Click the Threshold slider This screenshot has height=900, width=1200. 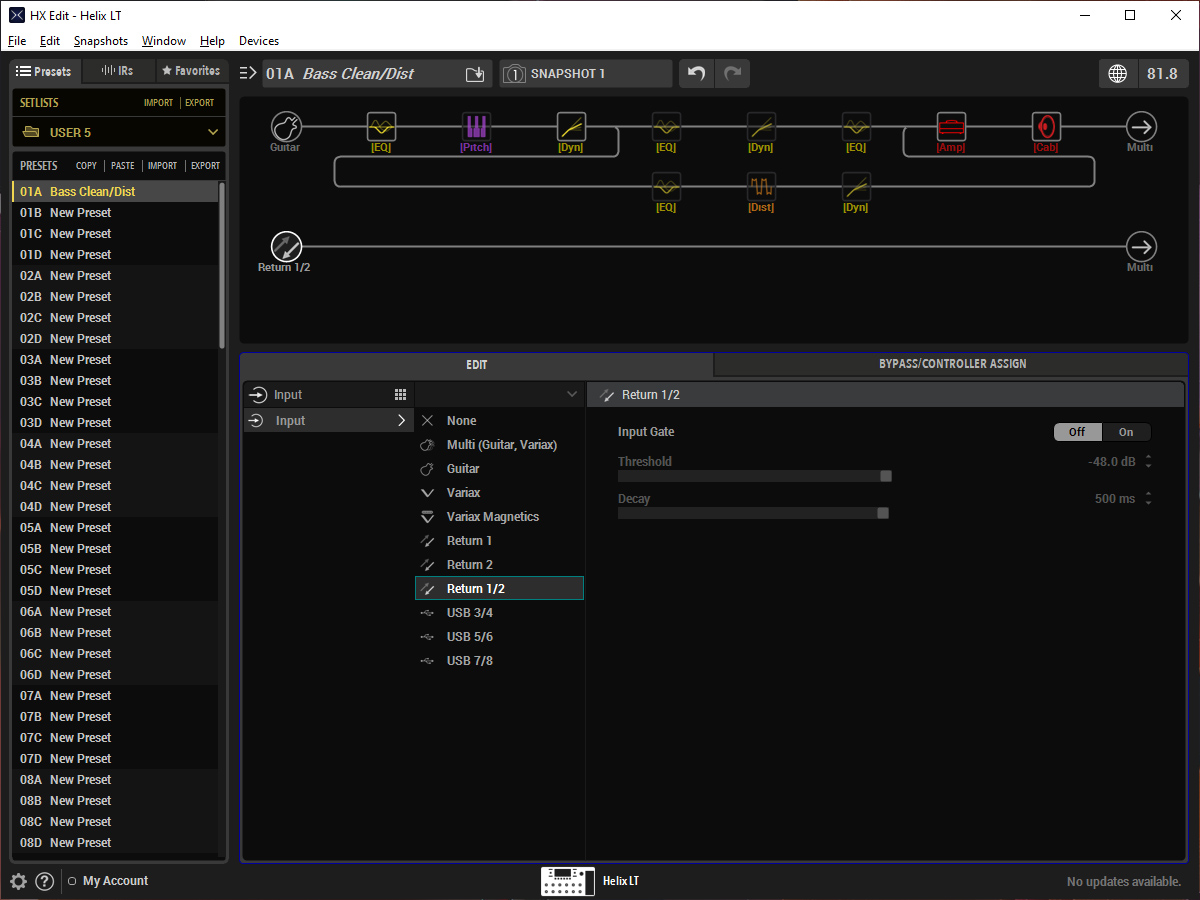point(754,477)
